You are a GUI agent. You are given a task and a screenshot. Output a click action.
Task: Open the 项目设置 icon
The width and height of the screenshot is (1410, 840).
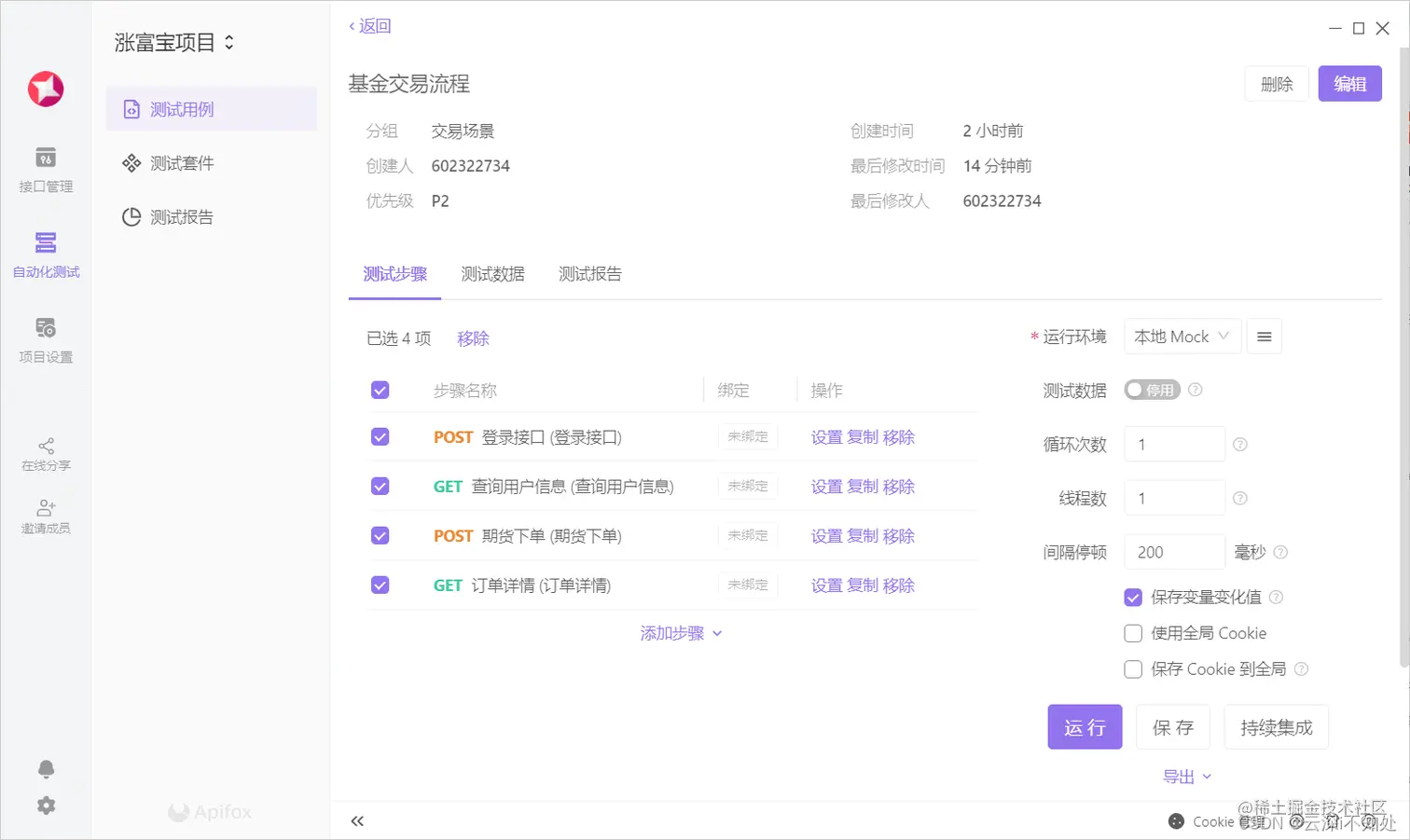pos(46,327)
